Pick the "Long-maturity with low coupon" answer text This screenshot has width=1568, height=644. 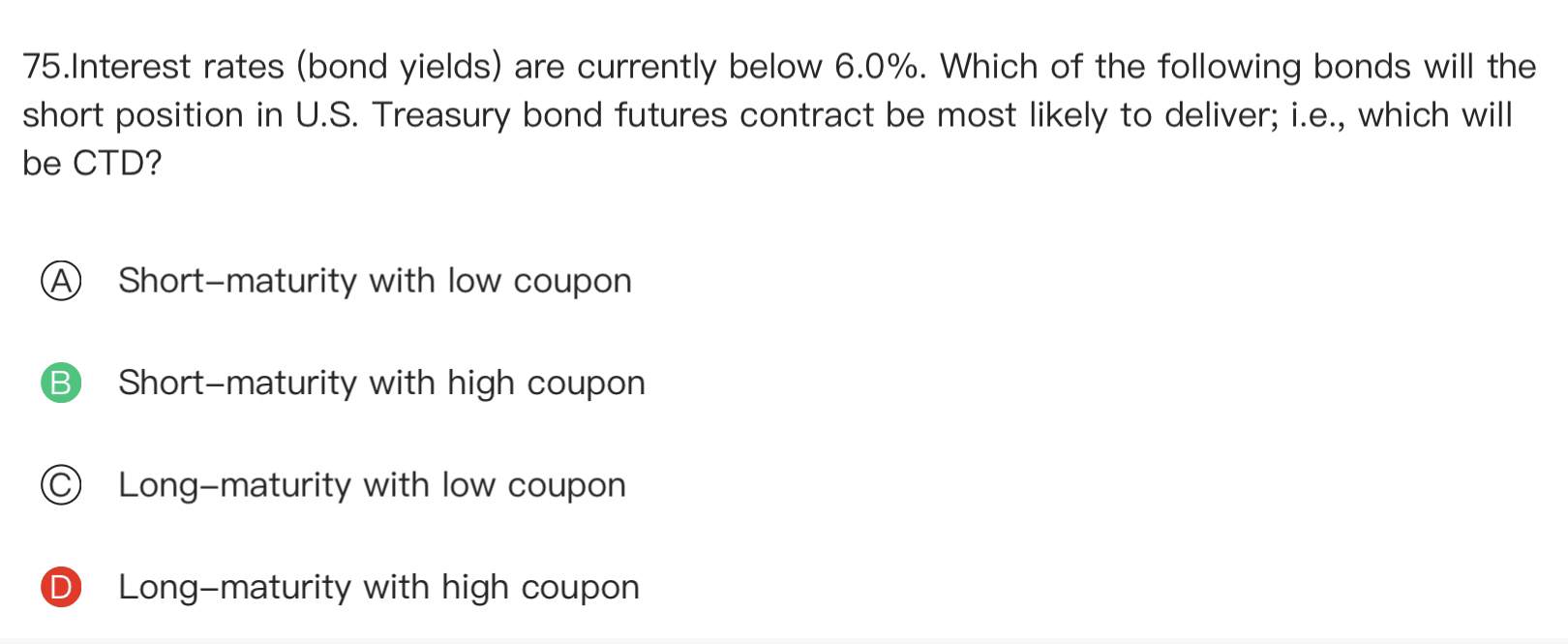click(x=372, y=485)
